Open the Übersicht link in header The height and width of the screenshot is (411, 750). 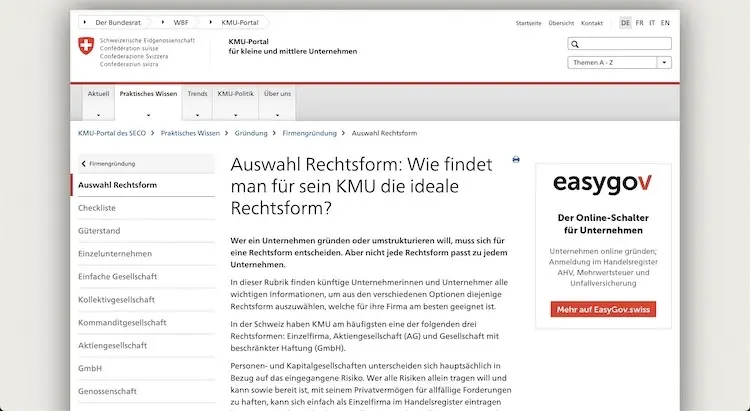point(561,23)
